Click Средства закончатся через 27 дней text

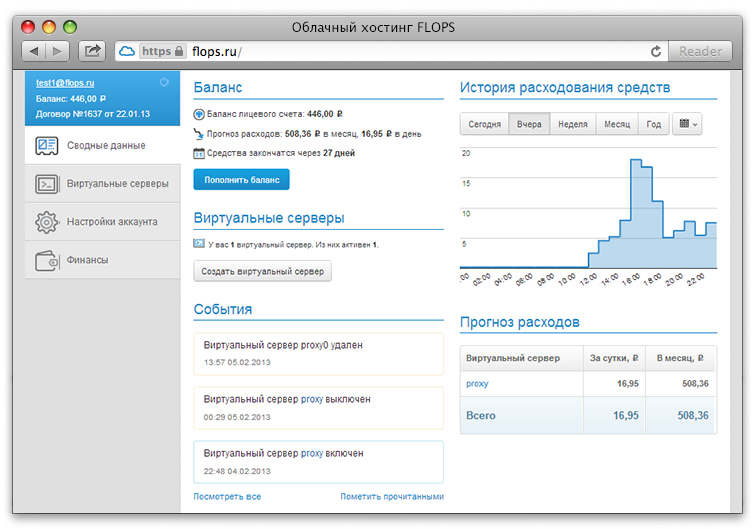[x=281, y=153]
